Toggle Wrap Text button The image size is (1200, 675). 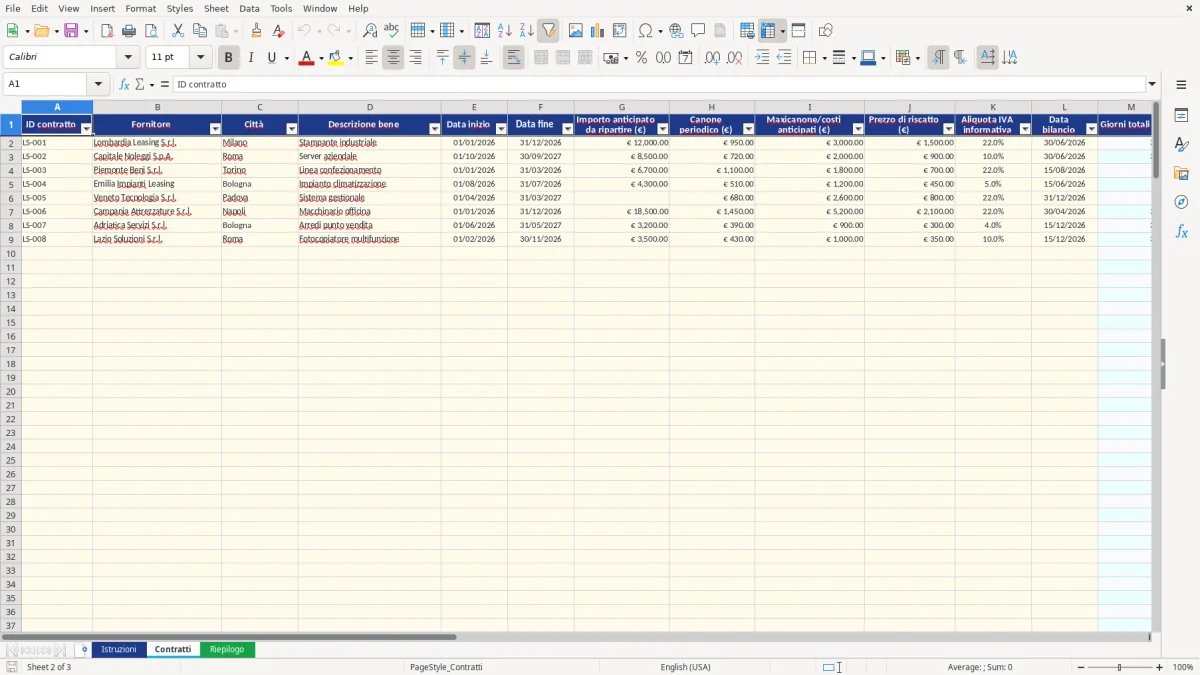pos(513,58)
